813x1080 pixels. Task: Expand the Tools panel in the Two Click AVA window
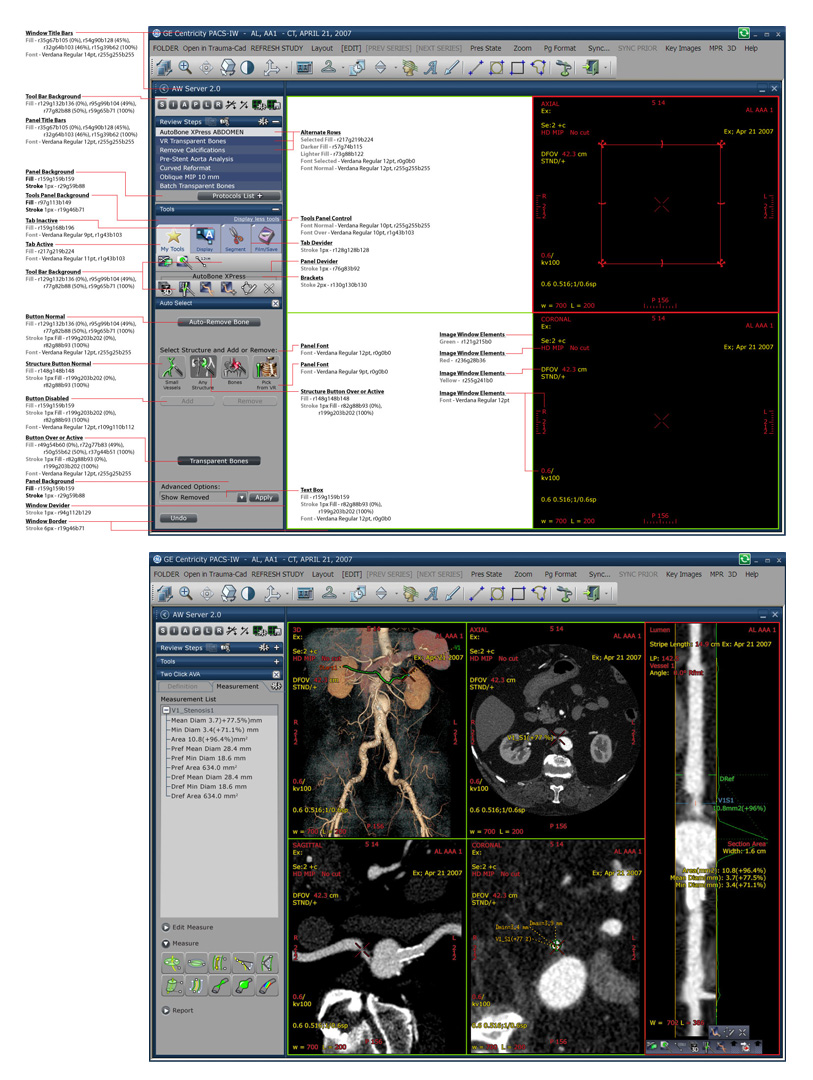pos(276,661)
